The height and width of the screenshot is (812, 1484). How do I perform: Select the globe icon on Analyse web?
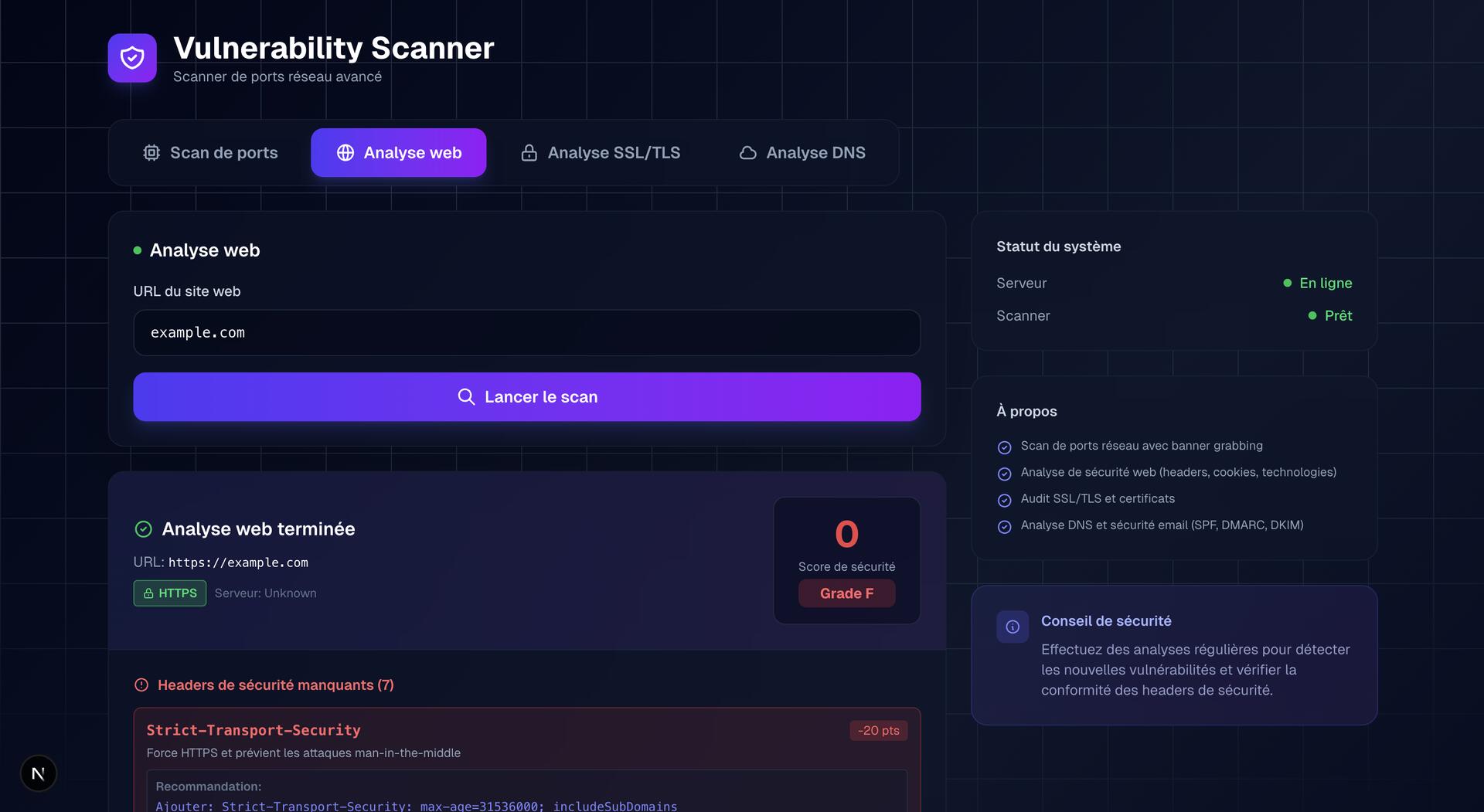tap(345, 152)
